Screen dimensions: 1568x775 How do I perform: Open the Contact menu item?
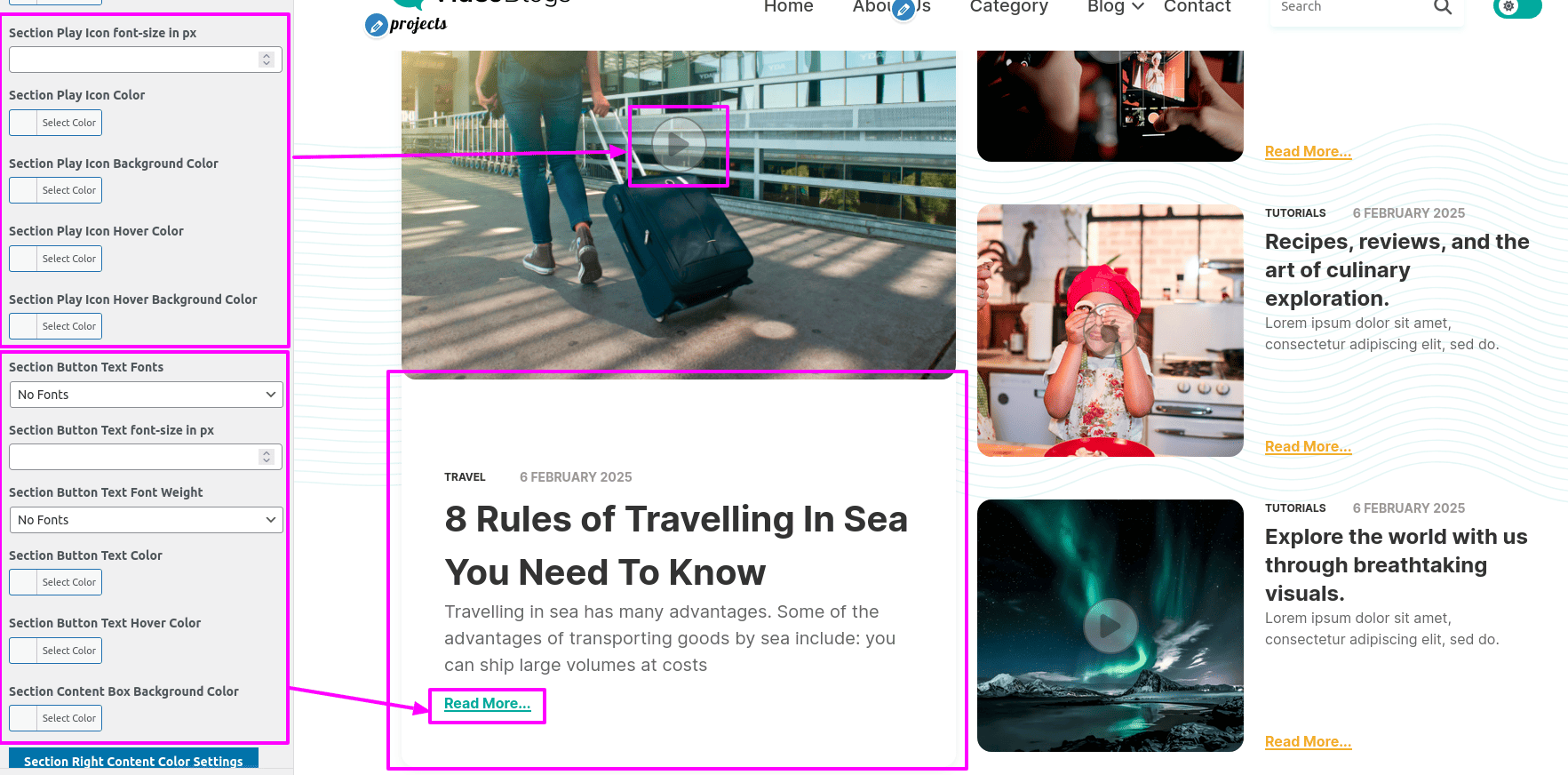click(1198, 7)
